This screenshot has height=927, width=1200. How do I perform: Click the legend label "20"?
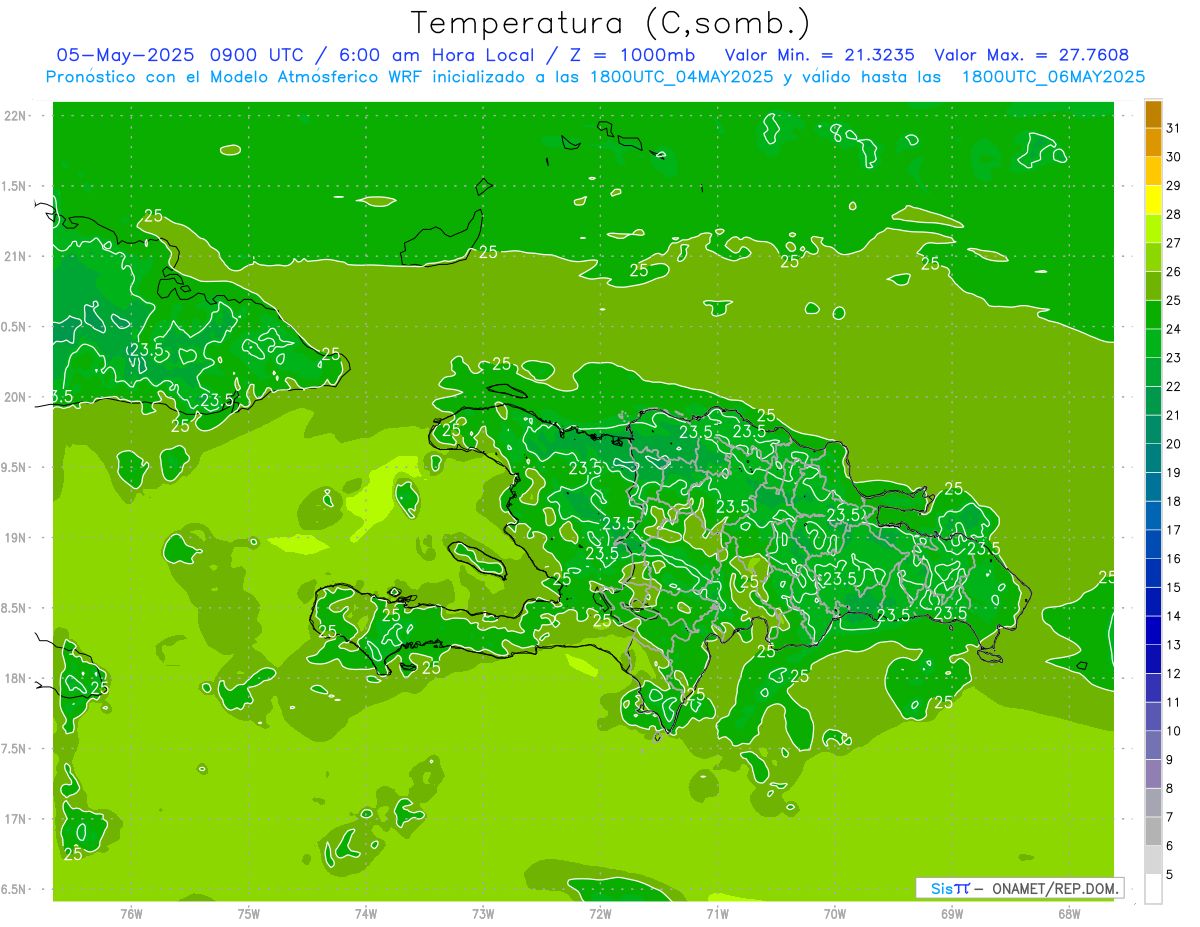coord(1173,444)
